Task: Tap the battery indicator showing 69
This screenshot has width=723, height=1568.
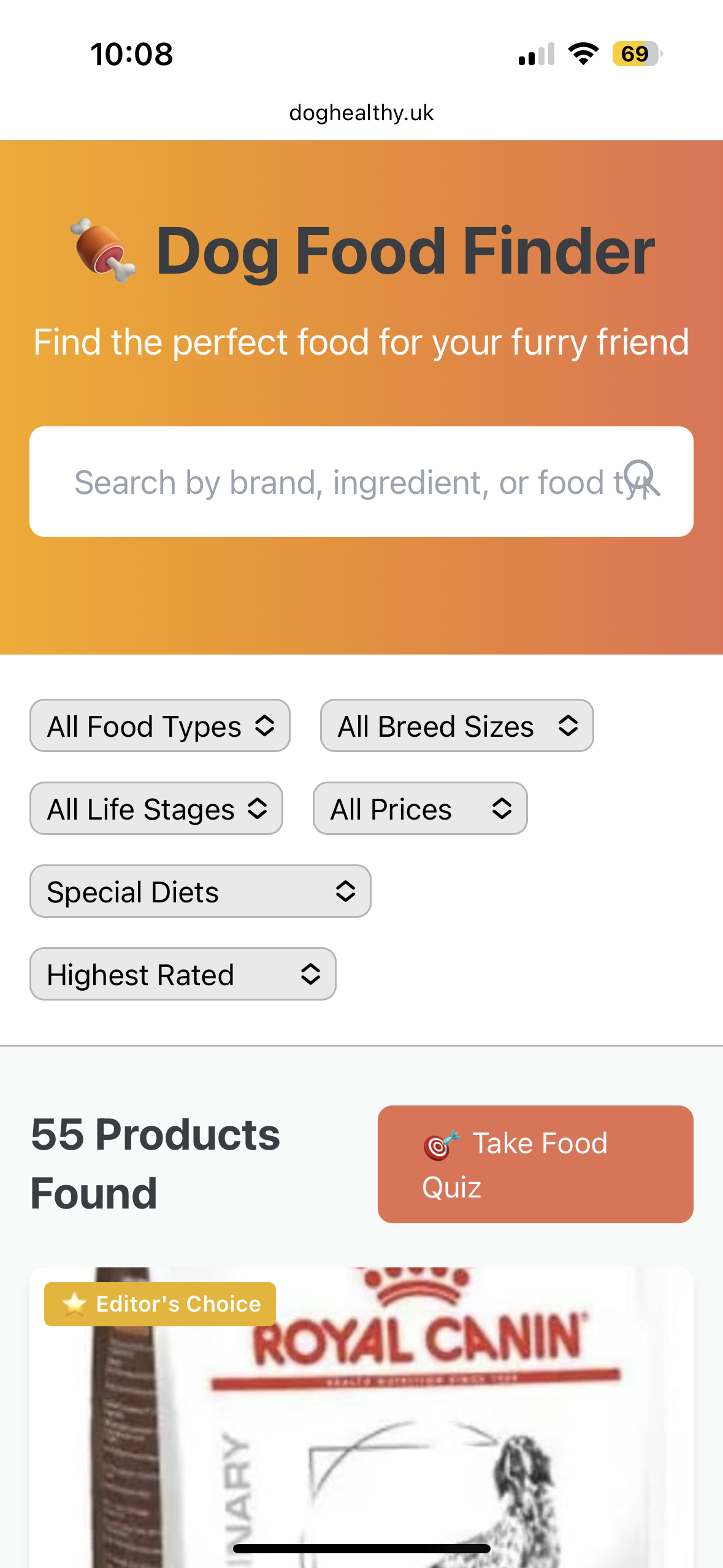Action: (637, 54)
